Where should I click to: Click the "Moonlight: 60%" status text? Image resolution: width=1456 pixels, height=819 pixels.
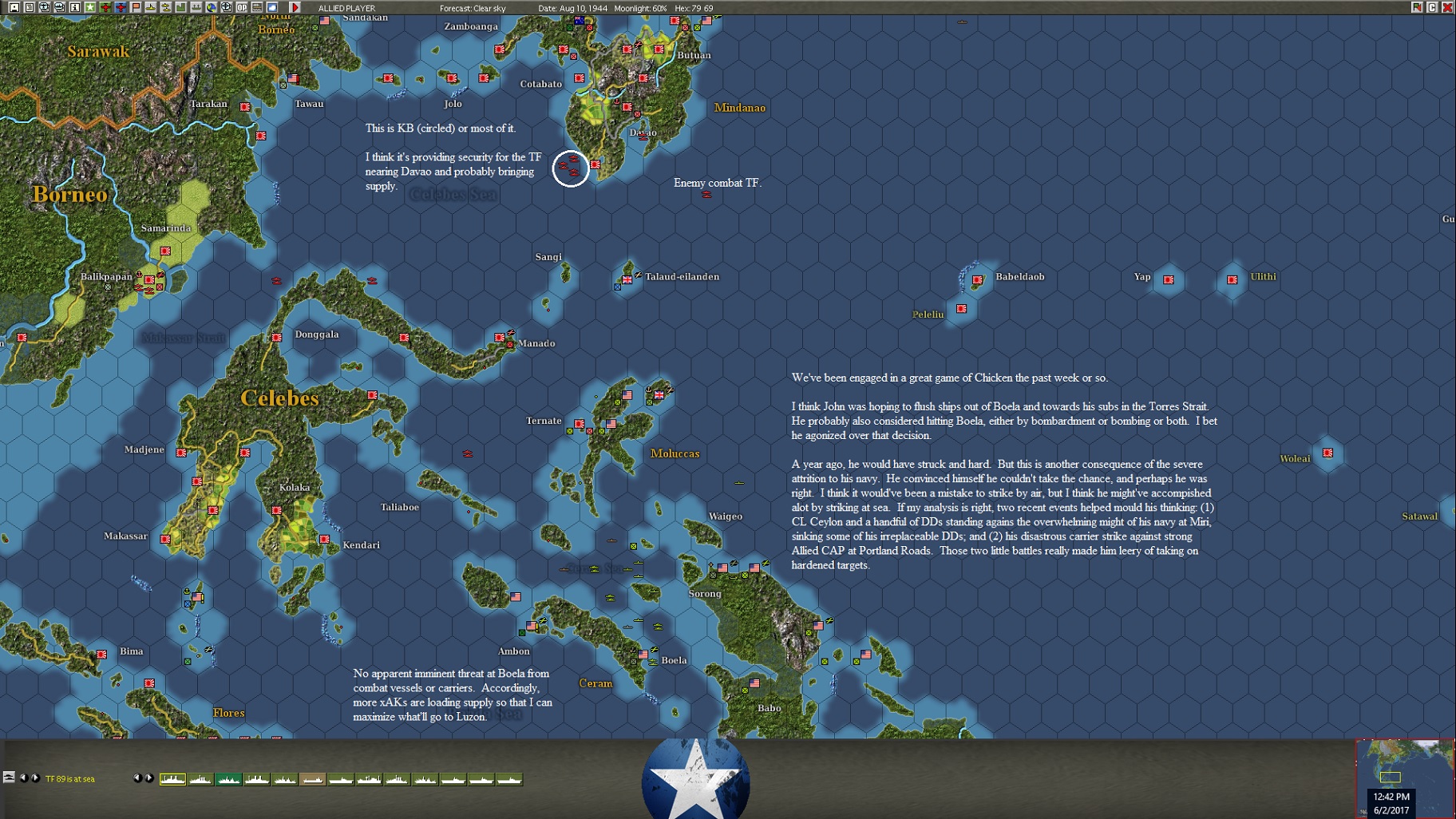(x=640, y=8)
